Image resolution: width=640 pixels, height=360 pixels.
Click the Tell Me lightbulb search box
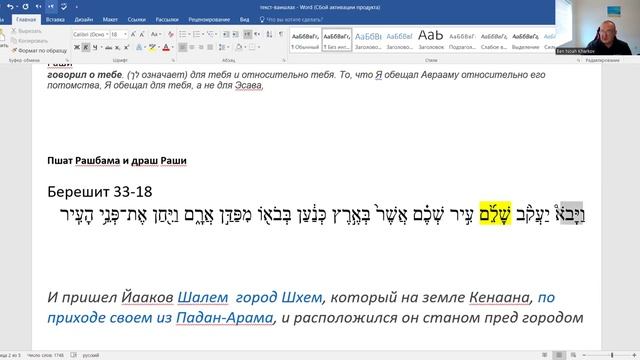click(x=291, y=20)
